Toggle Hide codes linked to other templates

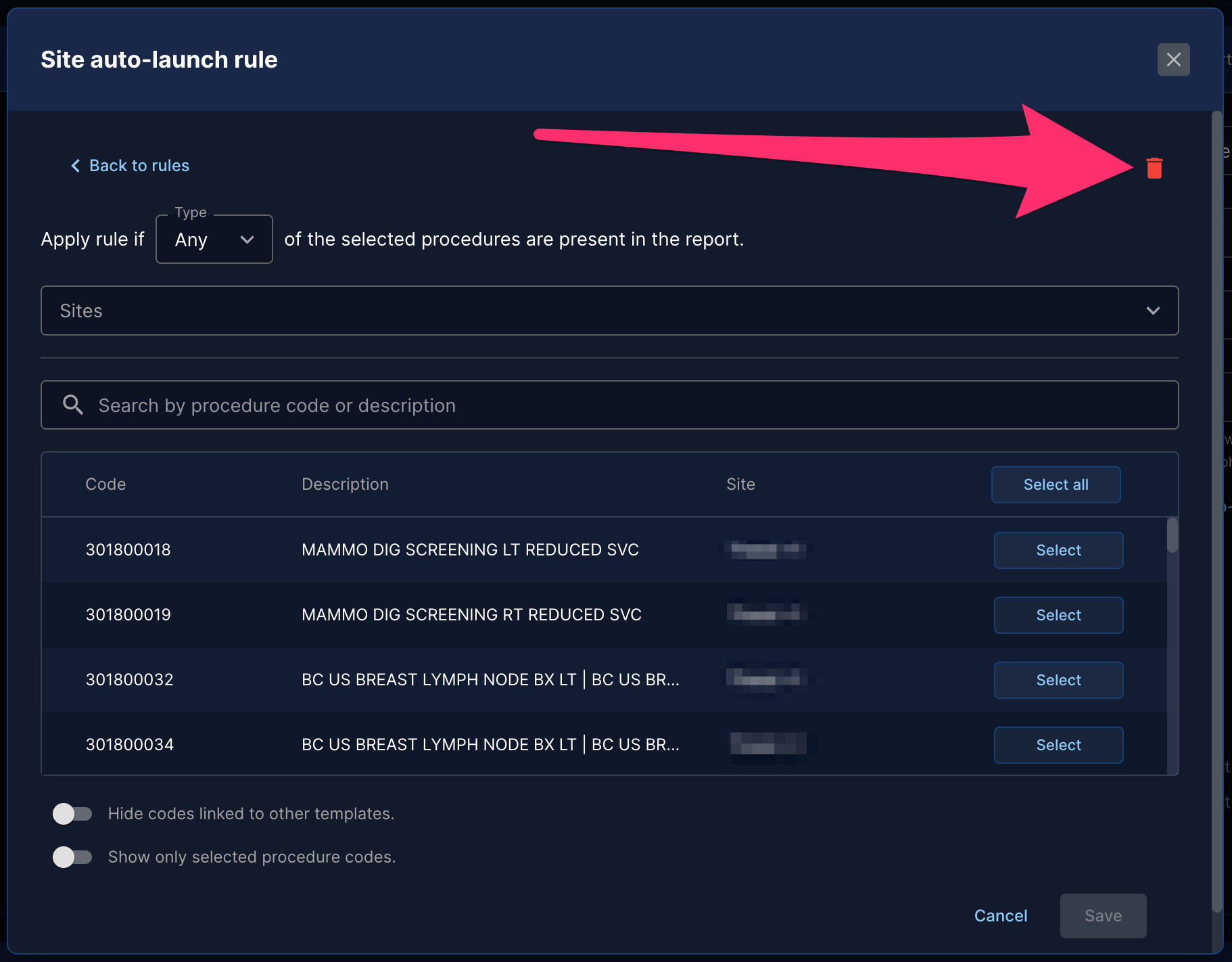pyautogui.click(x=72, y=813)
